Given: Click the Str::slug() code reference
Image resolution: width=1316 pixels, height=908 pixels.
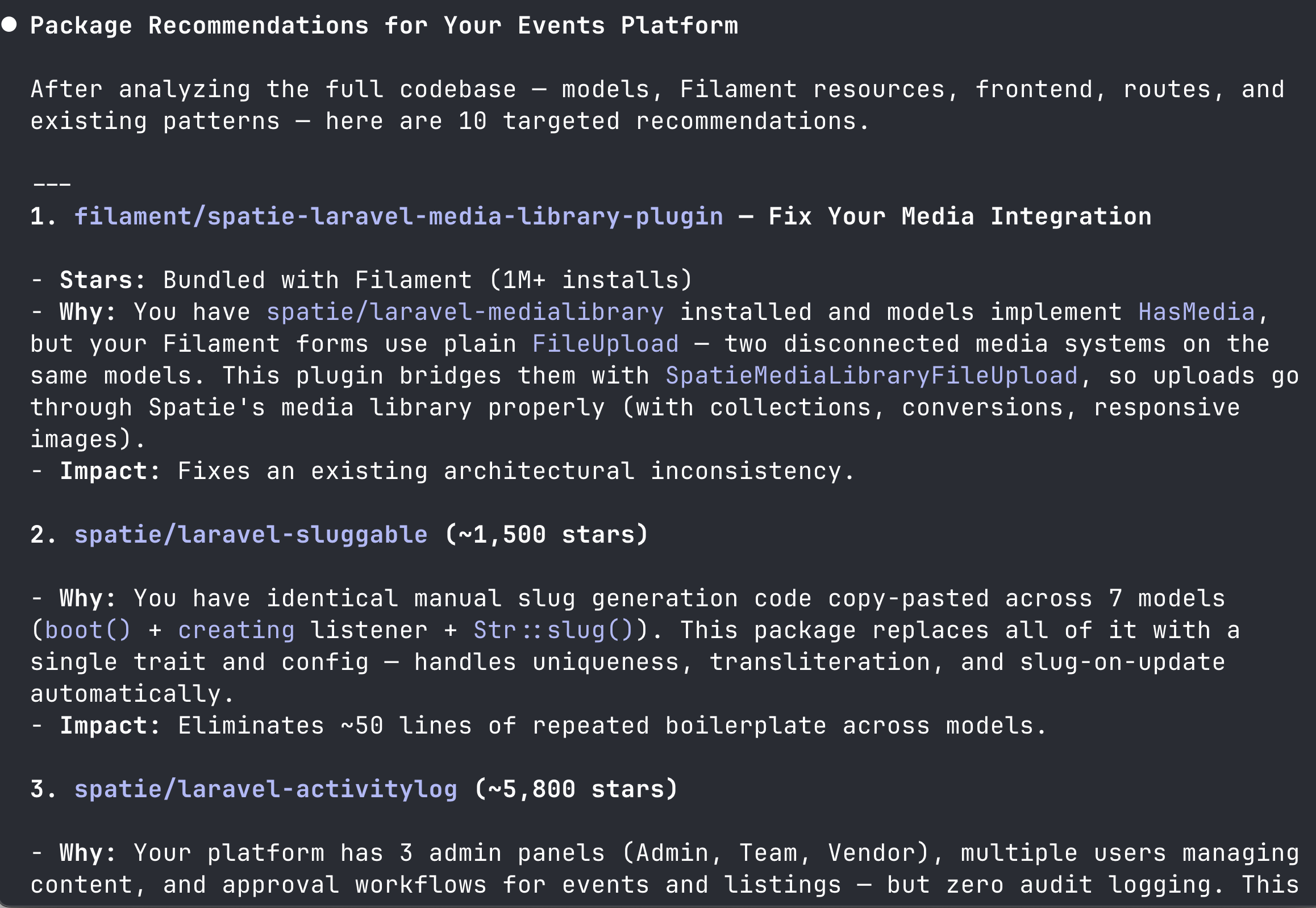Looking at the screenshot, I should pos(553,630).
